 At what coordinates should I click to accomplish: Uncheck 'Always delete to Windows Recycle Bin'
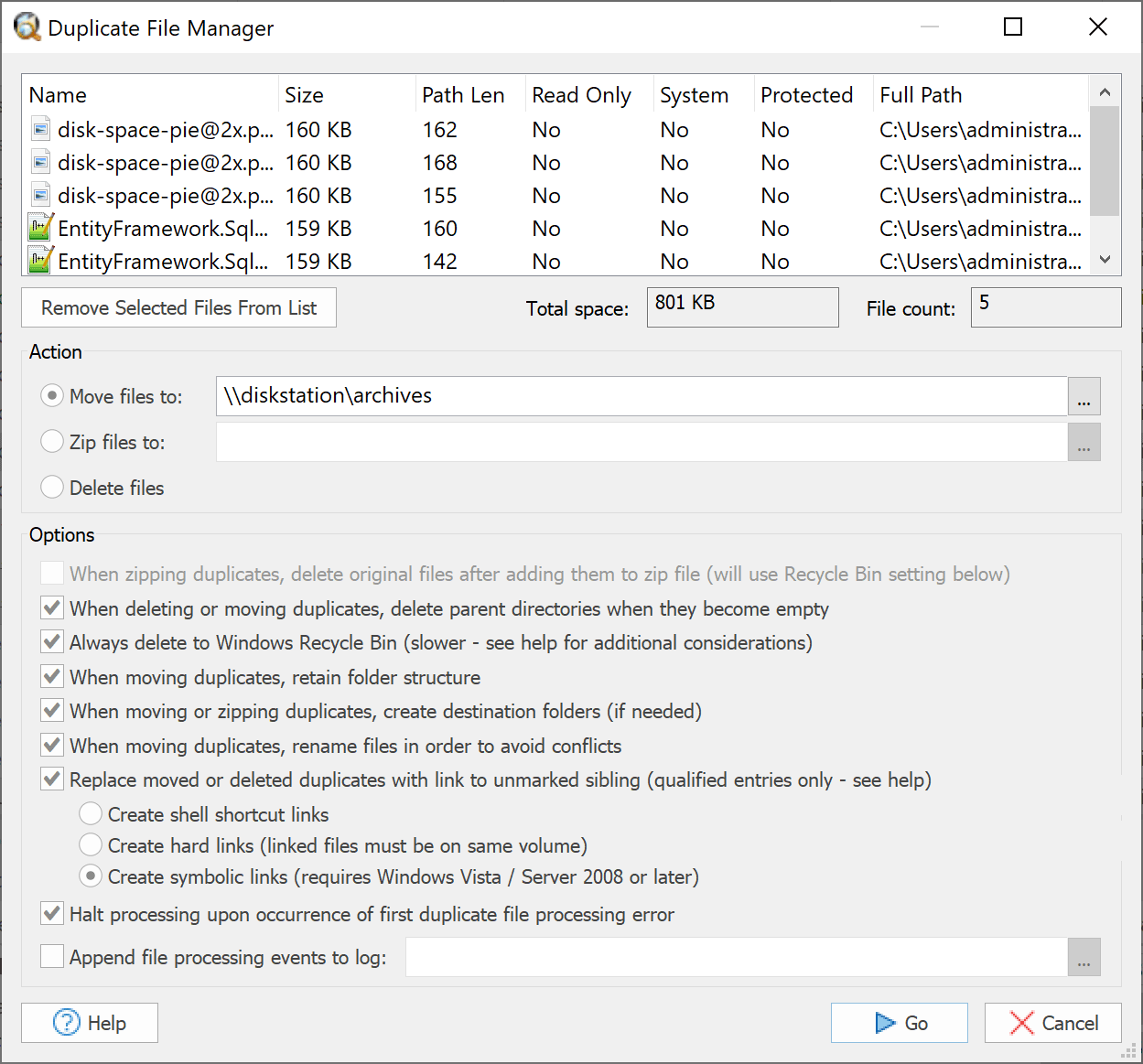point(51,641)
